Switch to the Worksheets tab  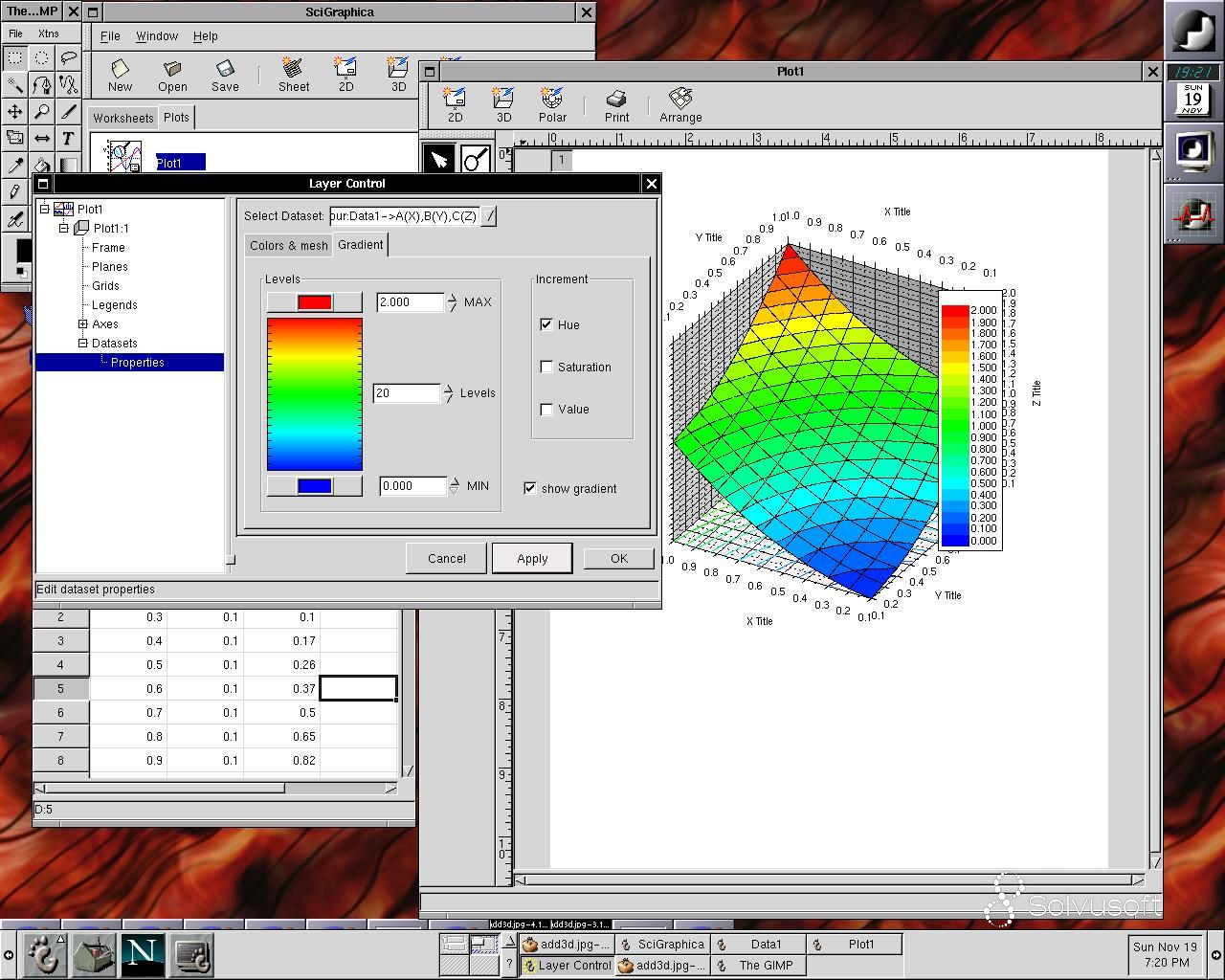pos(123,118)
